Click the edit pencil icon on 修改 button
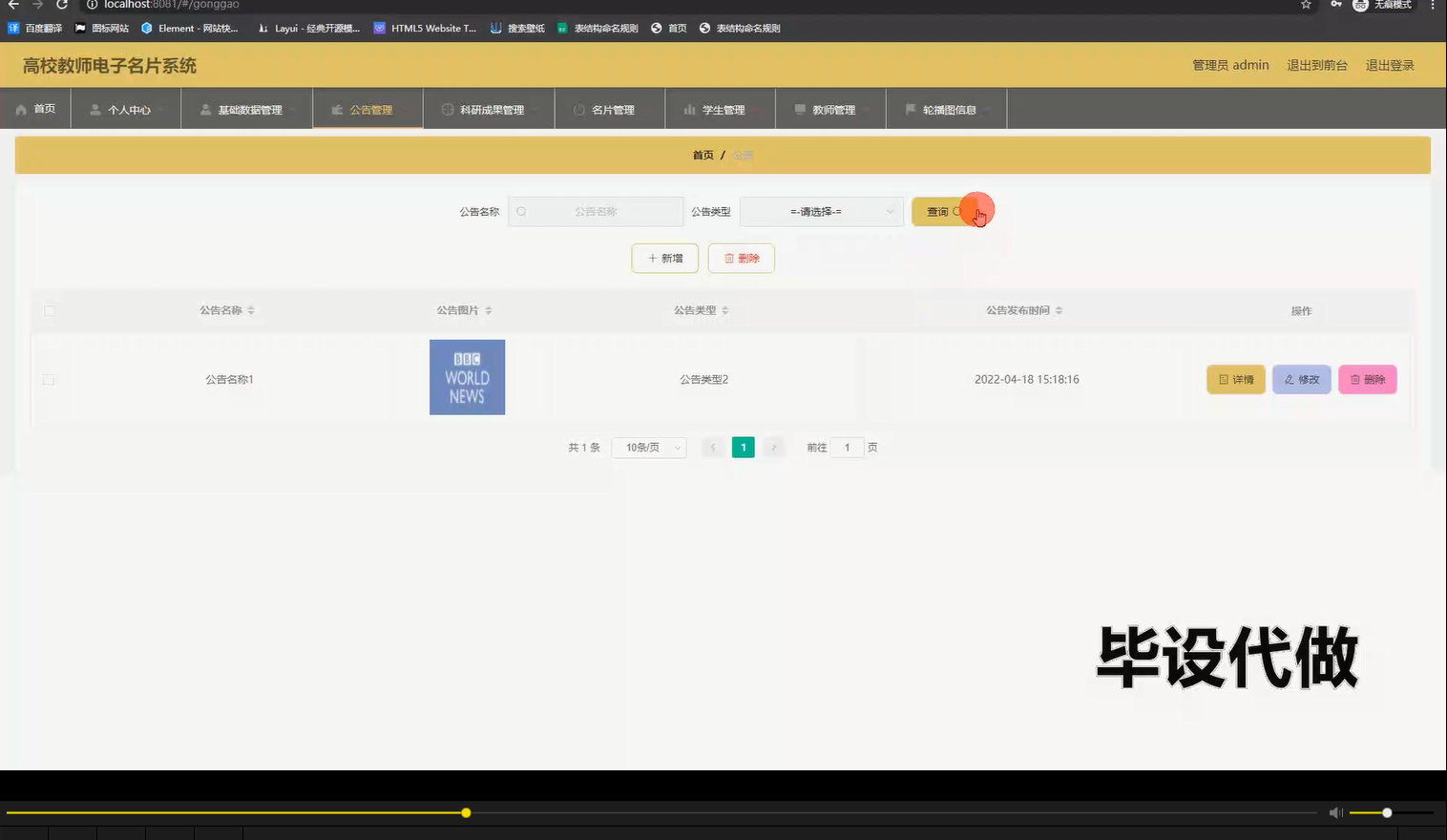The width and height of the screenshot is (1447, 840). (x=1289, y=379)
